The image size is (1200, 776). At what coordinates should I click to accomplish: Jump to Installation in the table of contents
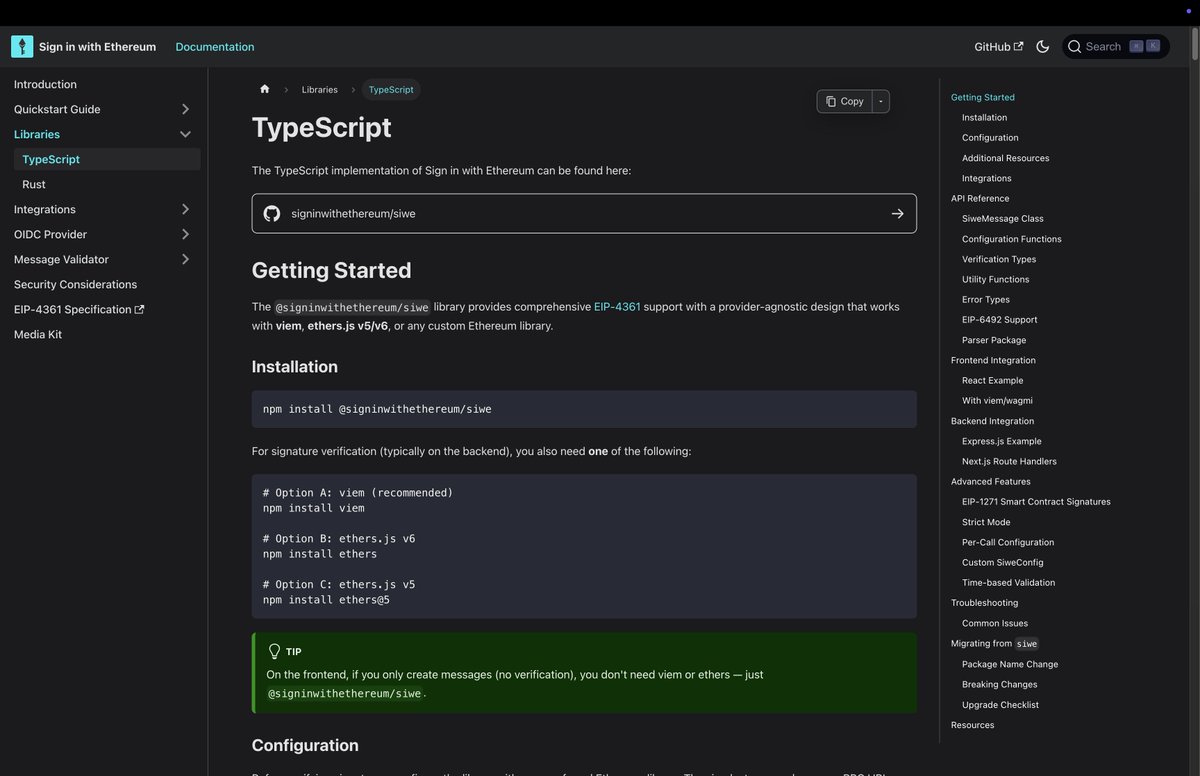tap(985, 117)
